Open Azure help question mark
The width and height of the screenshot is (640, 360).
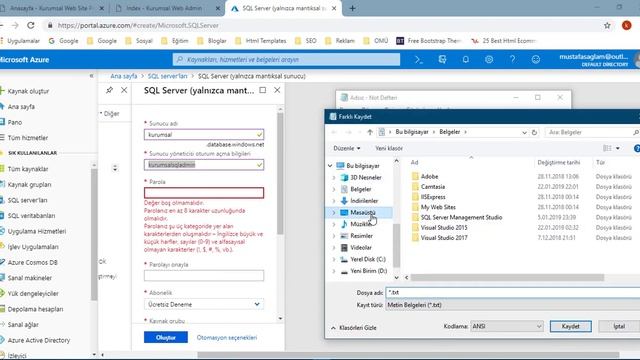click(x=512, y=60)
